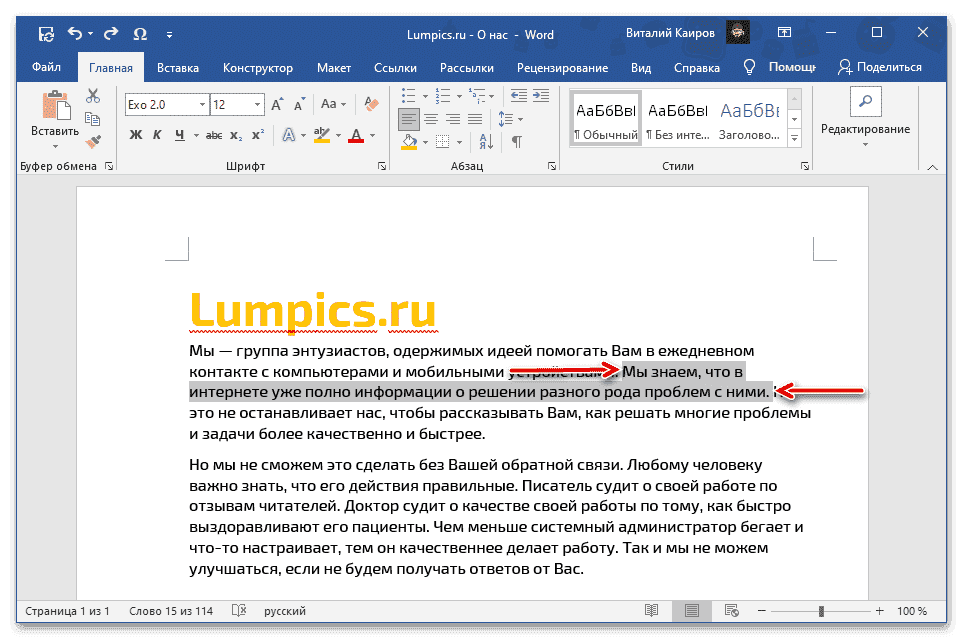Apply italic formatting
Viewport: 963px width, 639px height.
[x=158, y=134]
